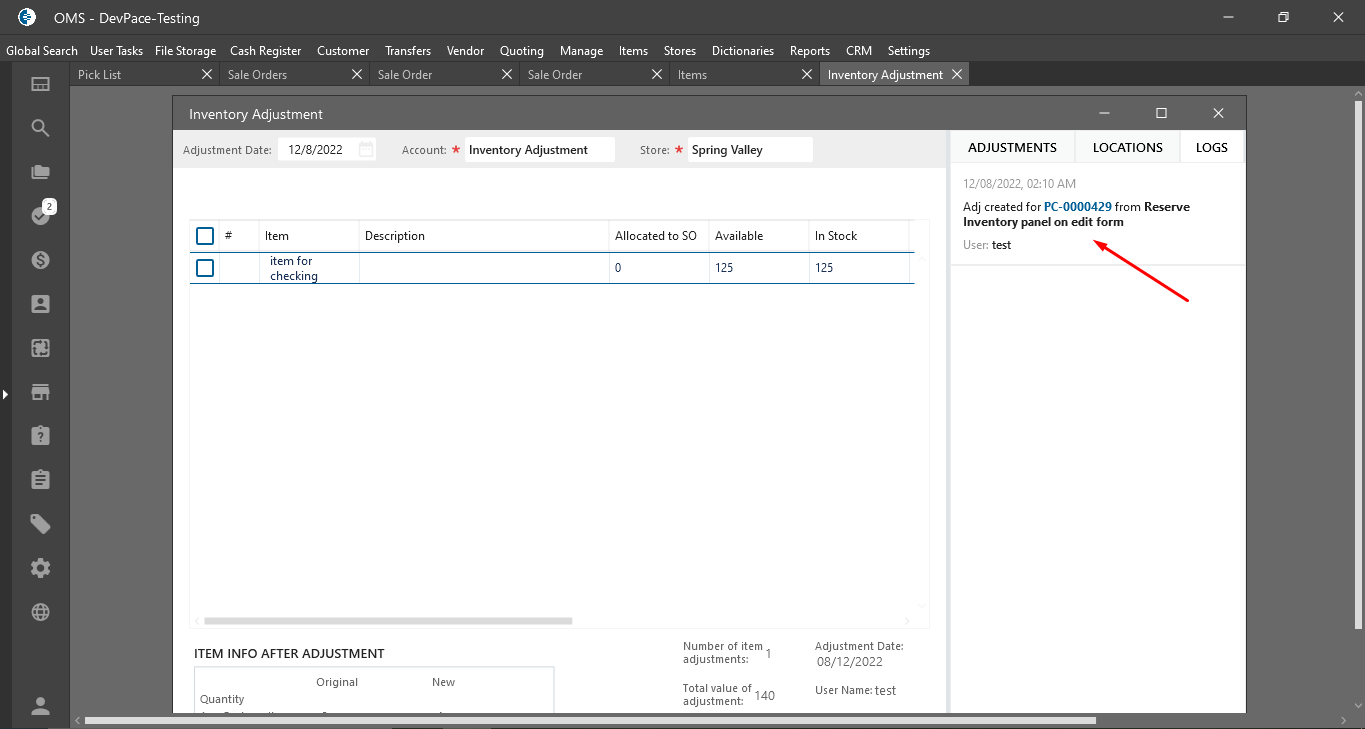Expand the sidebar using the left edge arrow
1365x729 pixels.
5,395
